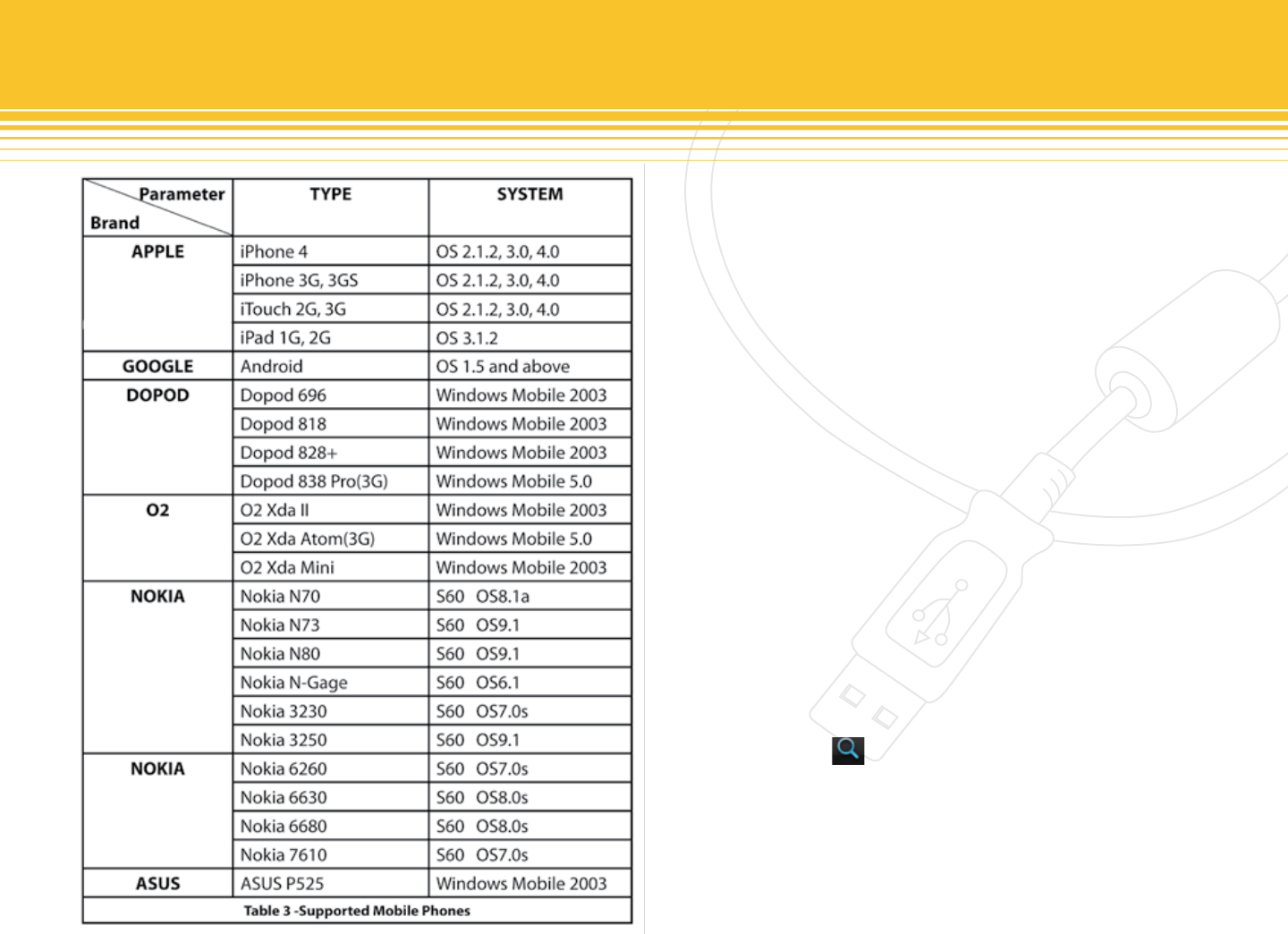
Task: Click Windows Mobile 2003 beside ASUS P525
Action: (x=530, y=883)
